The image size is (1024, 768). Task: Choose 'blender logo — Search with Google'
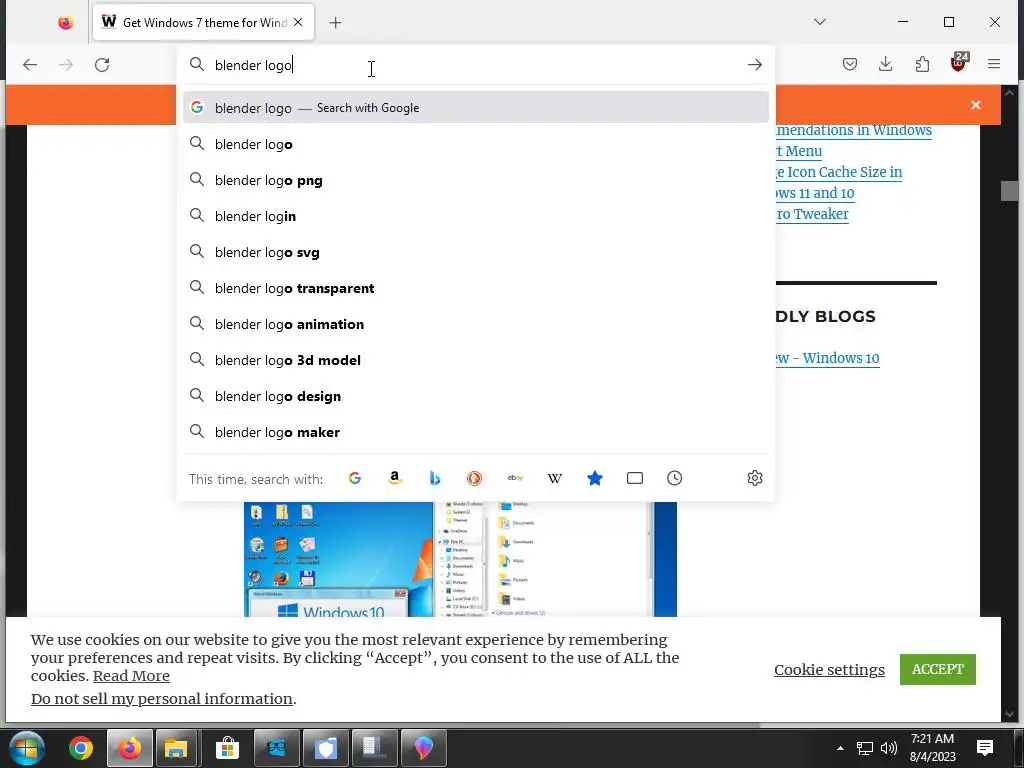tap(475, 108)
